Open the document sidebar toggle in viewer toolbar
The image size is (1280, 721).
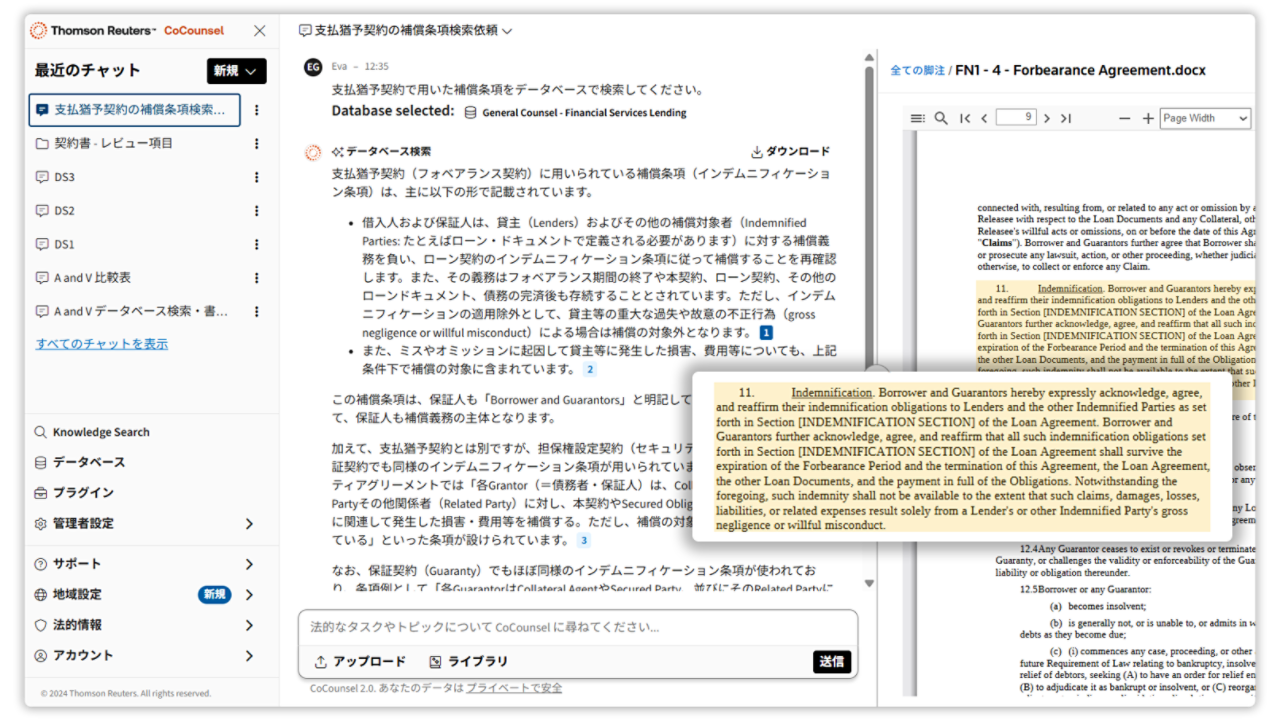917,118
